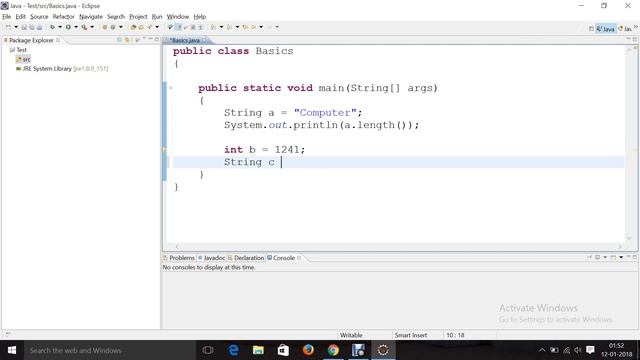The width and height of the screenshot is (640, 360).
Task: Open File Explorer from taskbar
Action: (x=258, y=350)
